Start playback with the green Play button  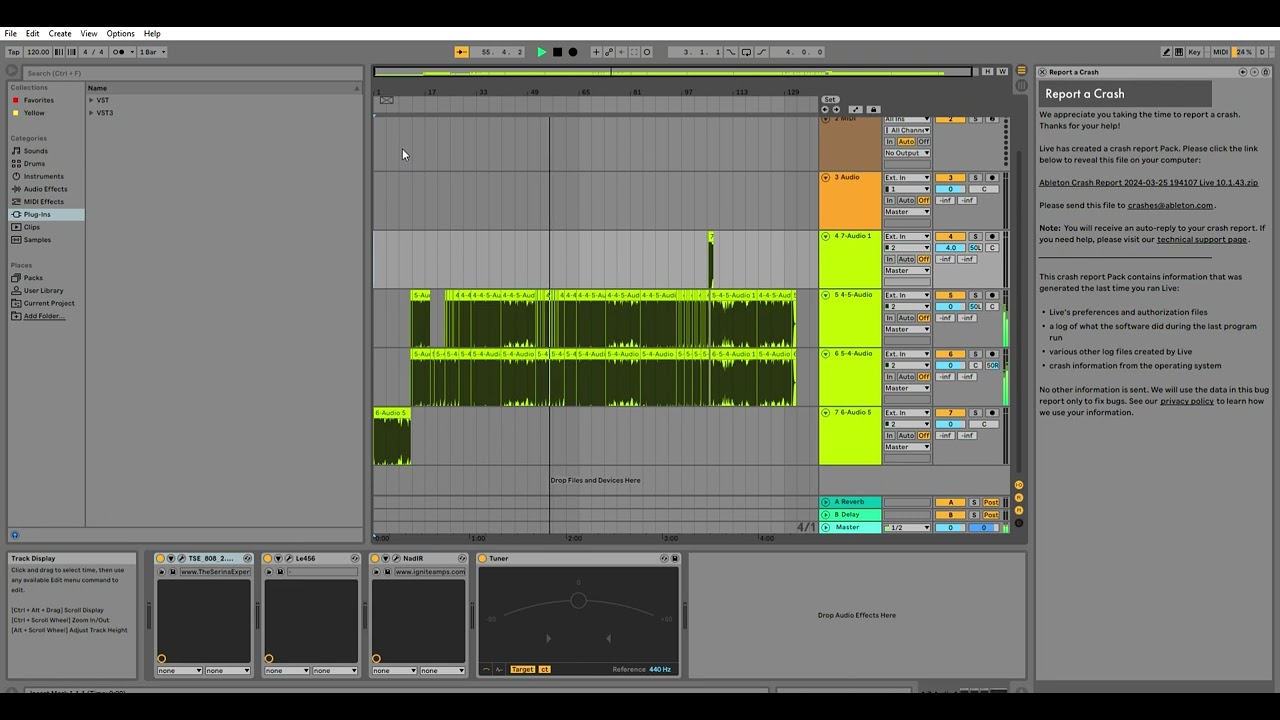542,52
